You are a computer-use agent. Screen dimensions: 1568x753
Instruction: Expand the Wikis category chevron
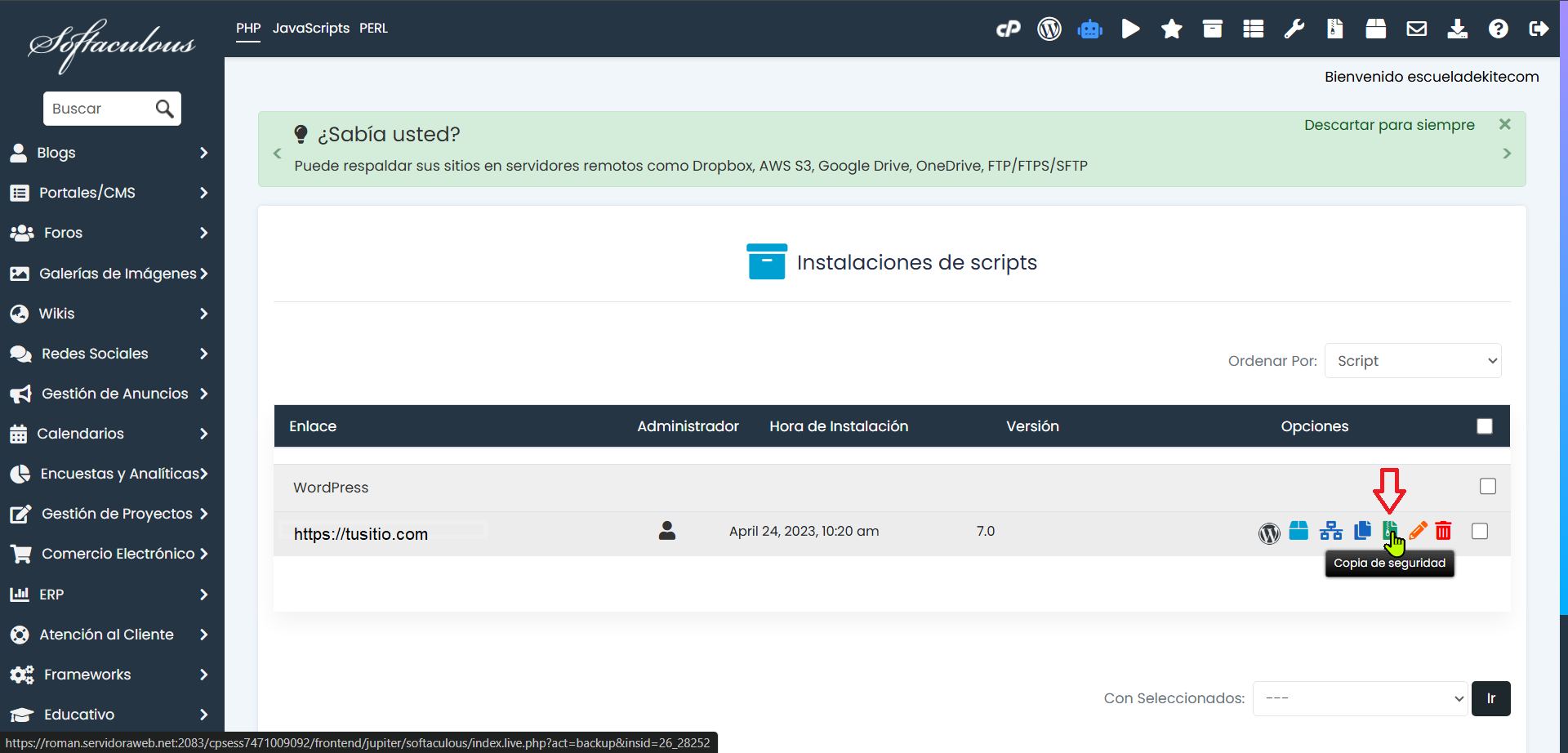click(204, 314)
